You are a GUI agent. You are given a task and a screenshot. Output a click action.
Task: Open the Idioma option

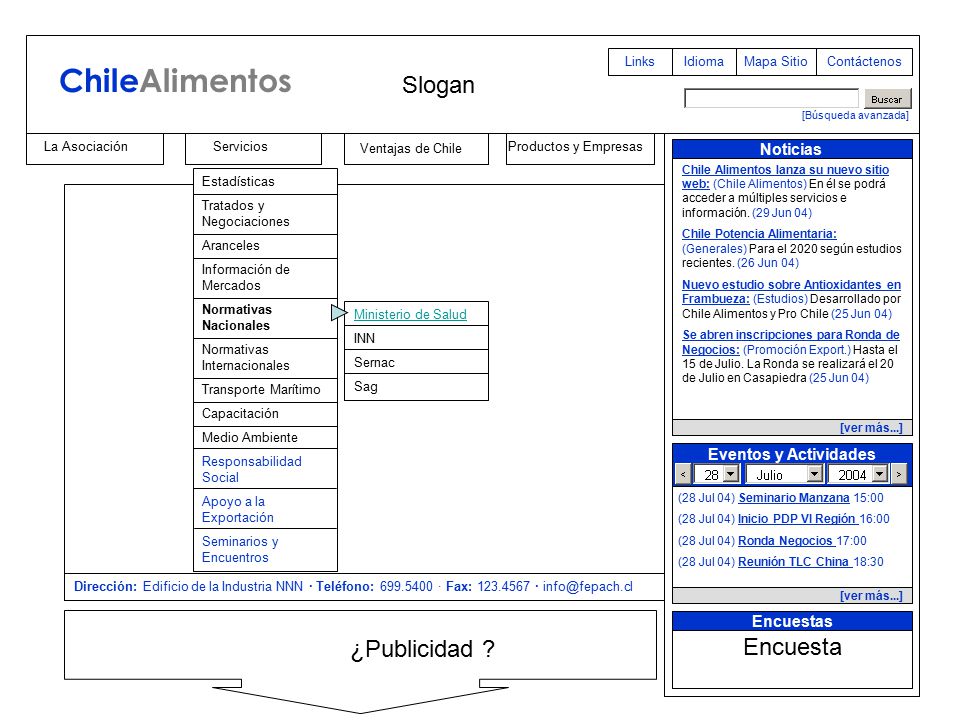coord(704,62)
